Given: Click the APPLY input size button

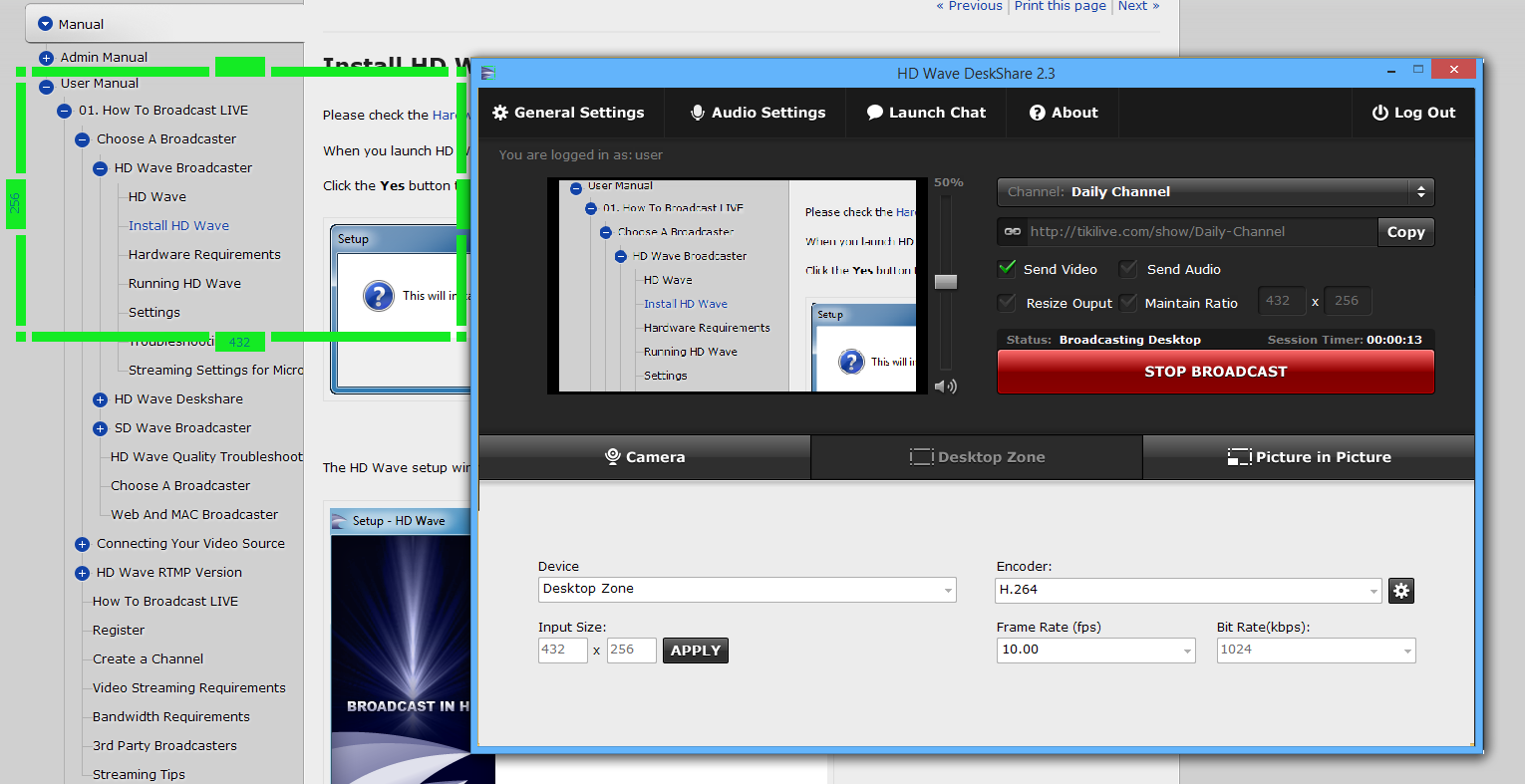Looking at the screenshot, I should coord(696,651).
